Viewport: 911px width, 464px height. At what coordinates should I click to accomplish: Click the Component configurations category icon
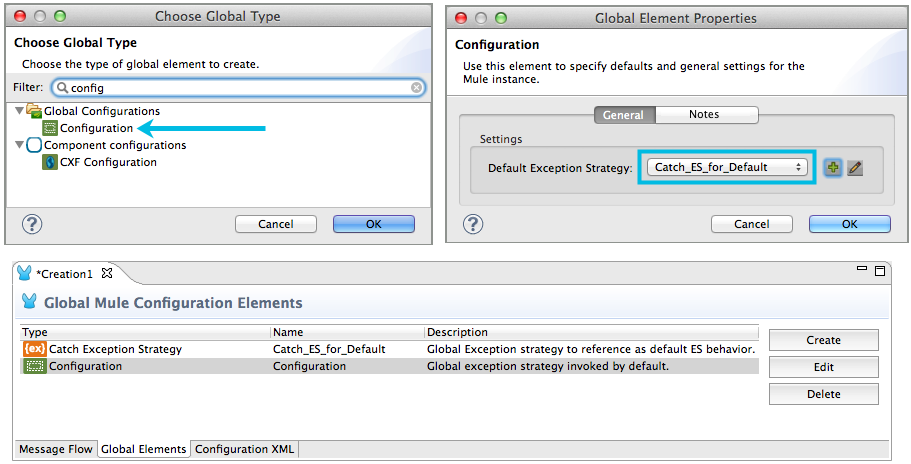pyautogui.click(x=34, y=145)
